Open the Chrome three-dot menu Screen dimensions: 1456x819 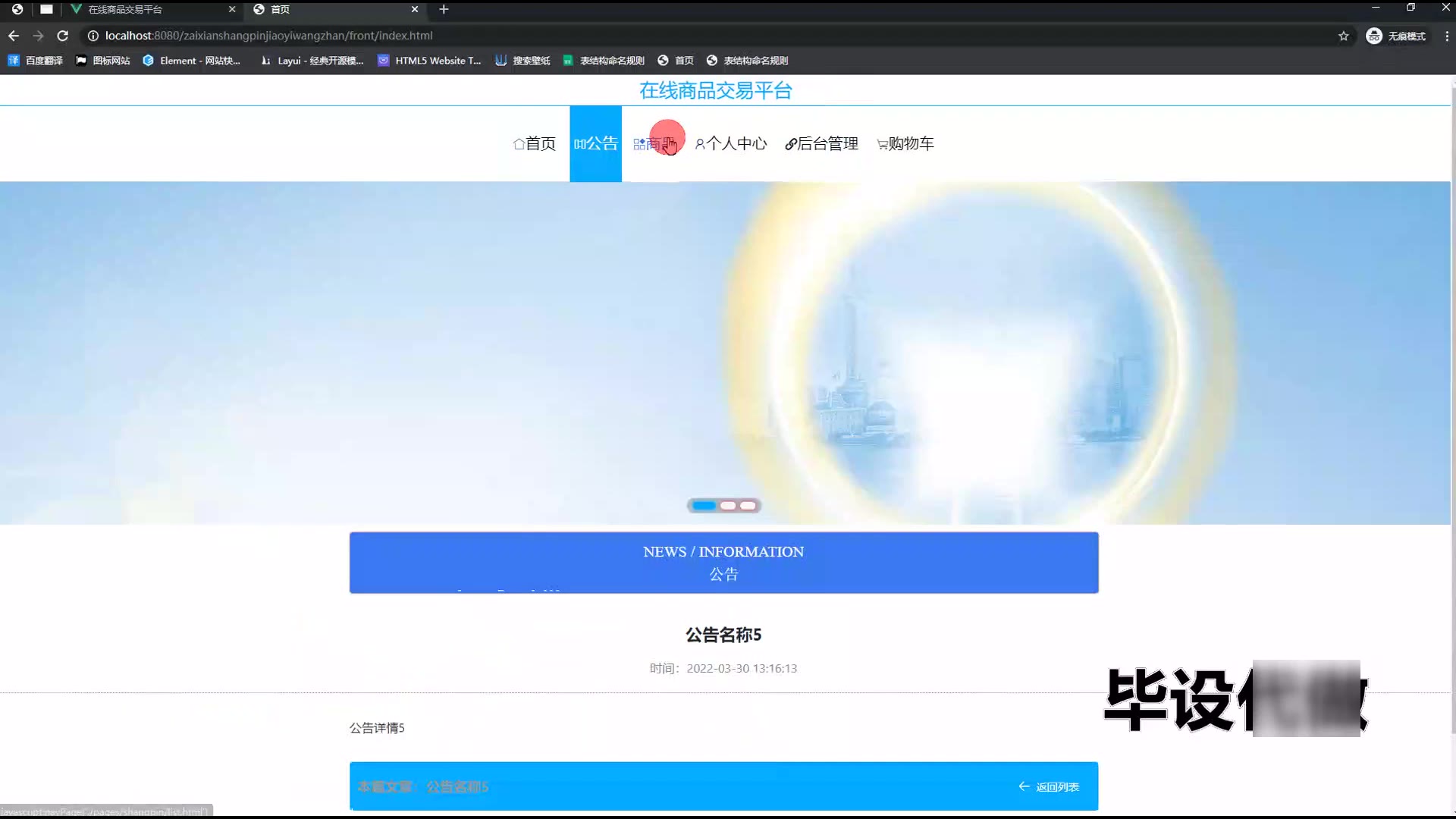[1446, 36]
